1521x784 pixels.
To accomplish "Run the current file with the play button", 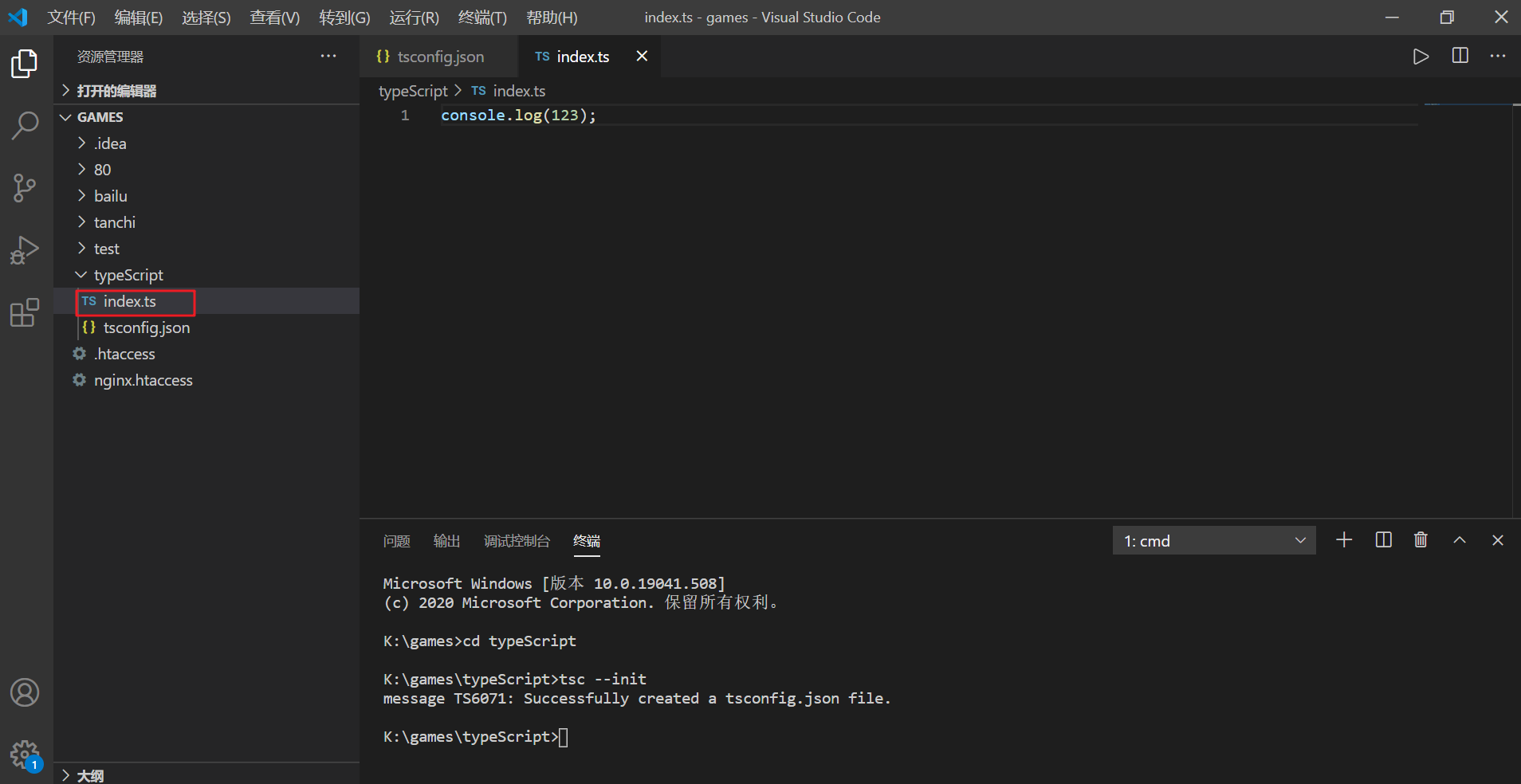I will 1421,56.
